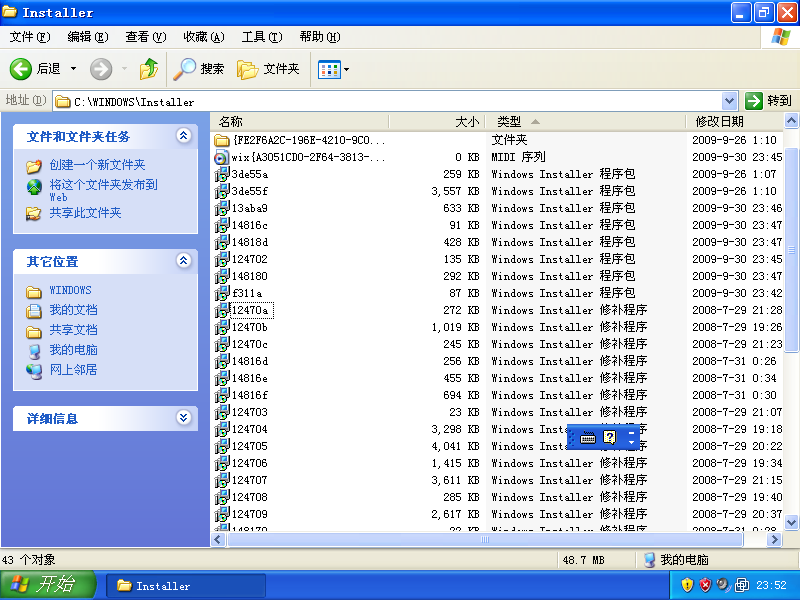This screenshot has height=600, width=800.
Task: Click the green Back arrow icon
Action: click(x=21, y=69)
